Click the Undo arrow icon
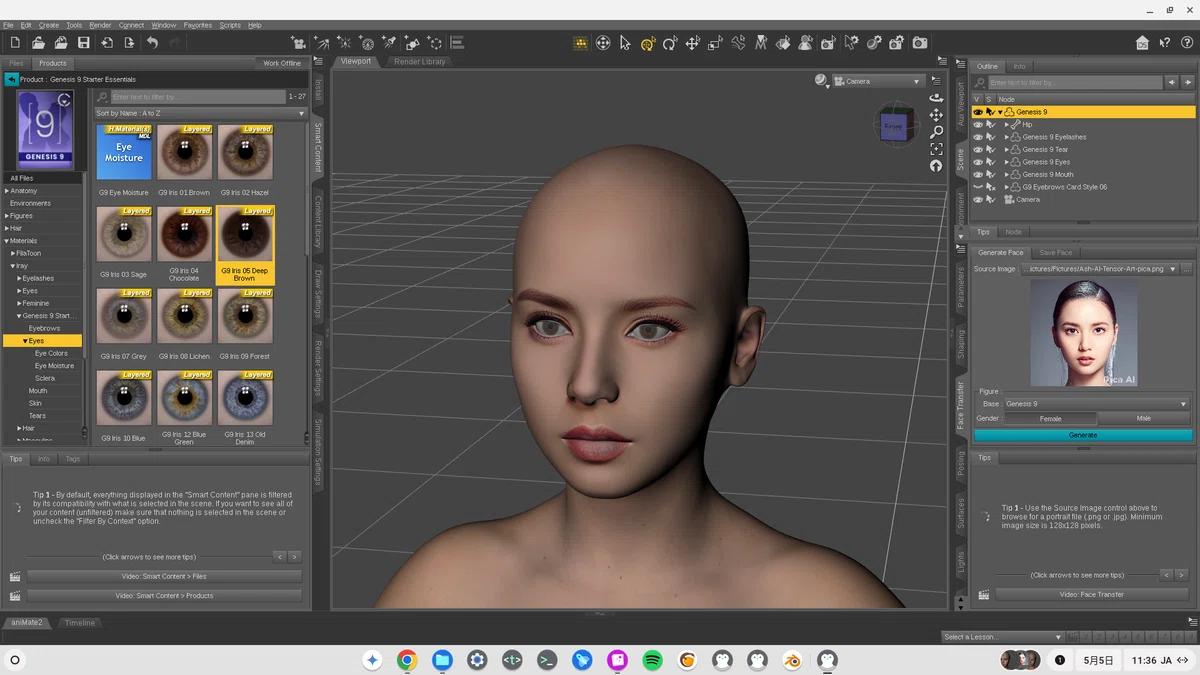1200x675 pixels. 152,43
